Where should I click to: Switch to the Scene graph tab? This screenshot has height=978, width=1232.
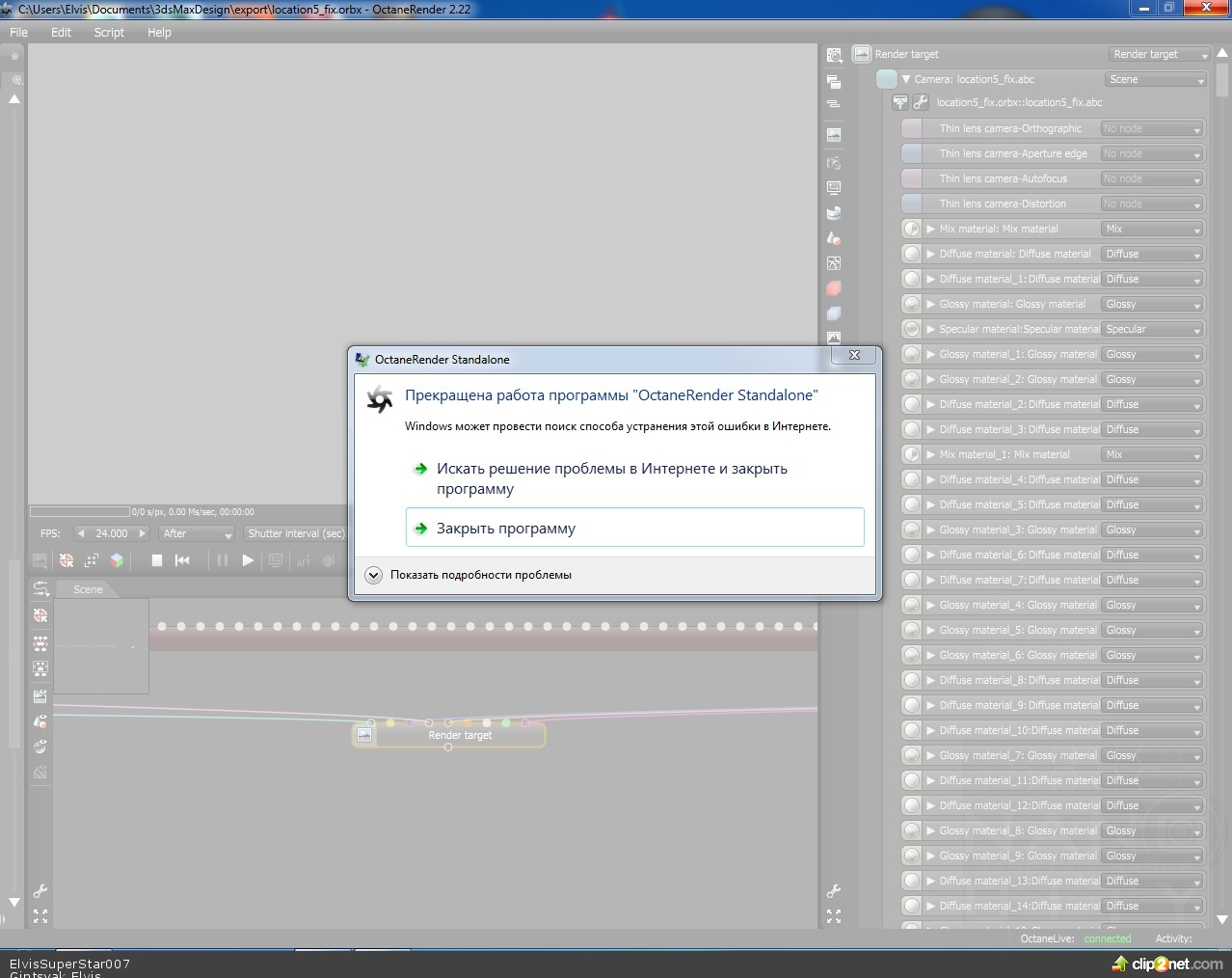(x=87, y=589)
